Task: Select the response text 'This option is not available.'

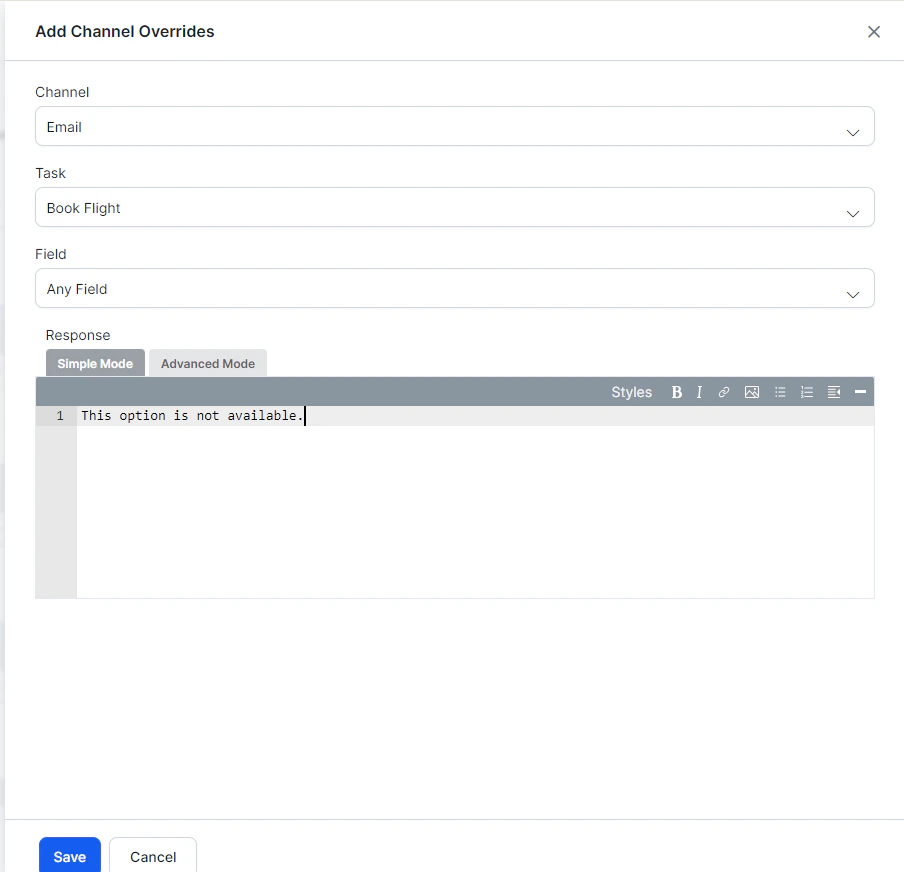Action: coord(192,415)
